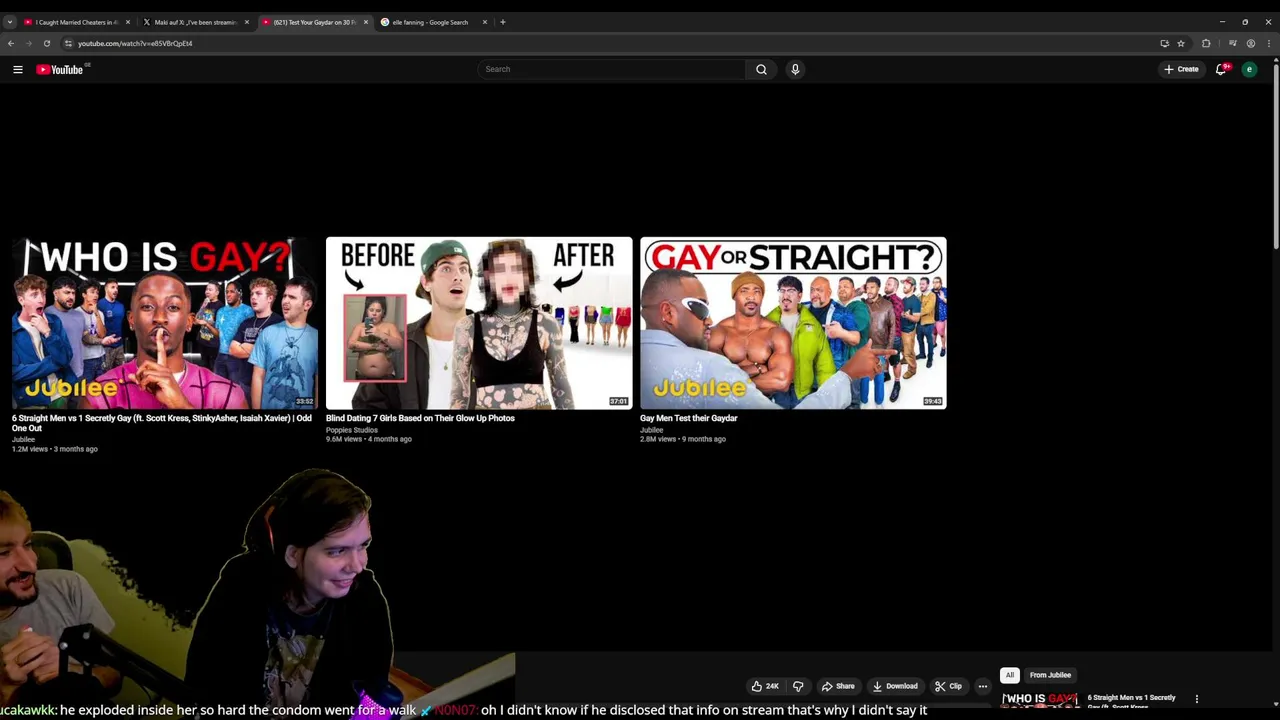The height and width of the screenshot is (720, 1280).
Task: Dislike the video with thumbs down
Action: (798, 686)
